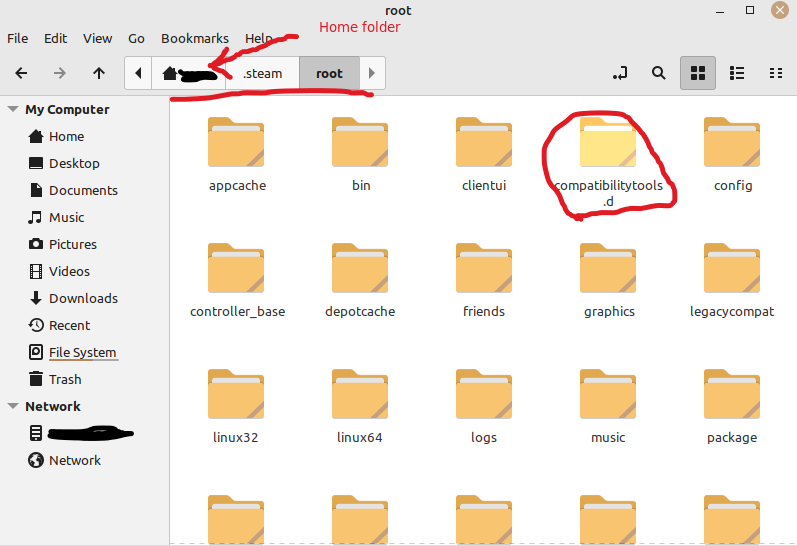Open Documents in the sidebar
Screen dimensions: 797x546
[x=73, y=190]
